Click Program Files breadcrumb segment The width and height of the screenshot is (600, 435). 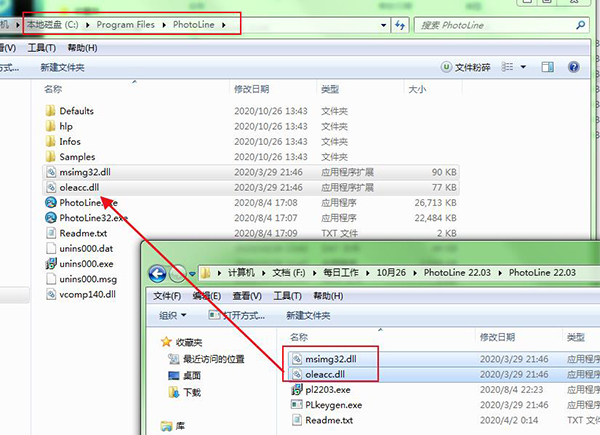pyautogui.click(x=126, y=25)
